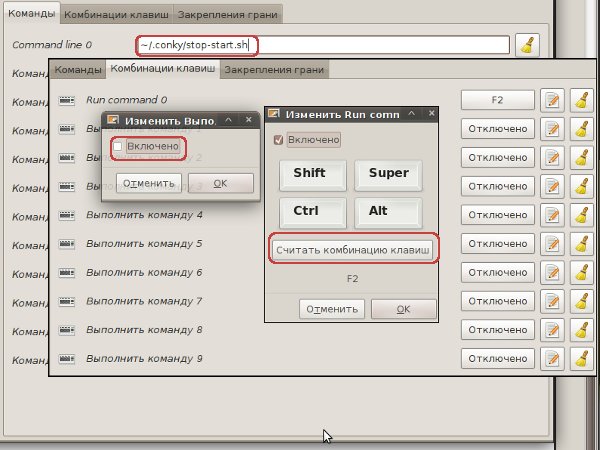
Task: Click the Command line 0 label
Action: [52, 45]
